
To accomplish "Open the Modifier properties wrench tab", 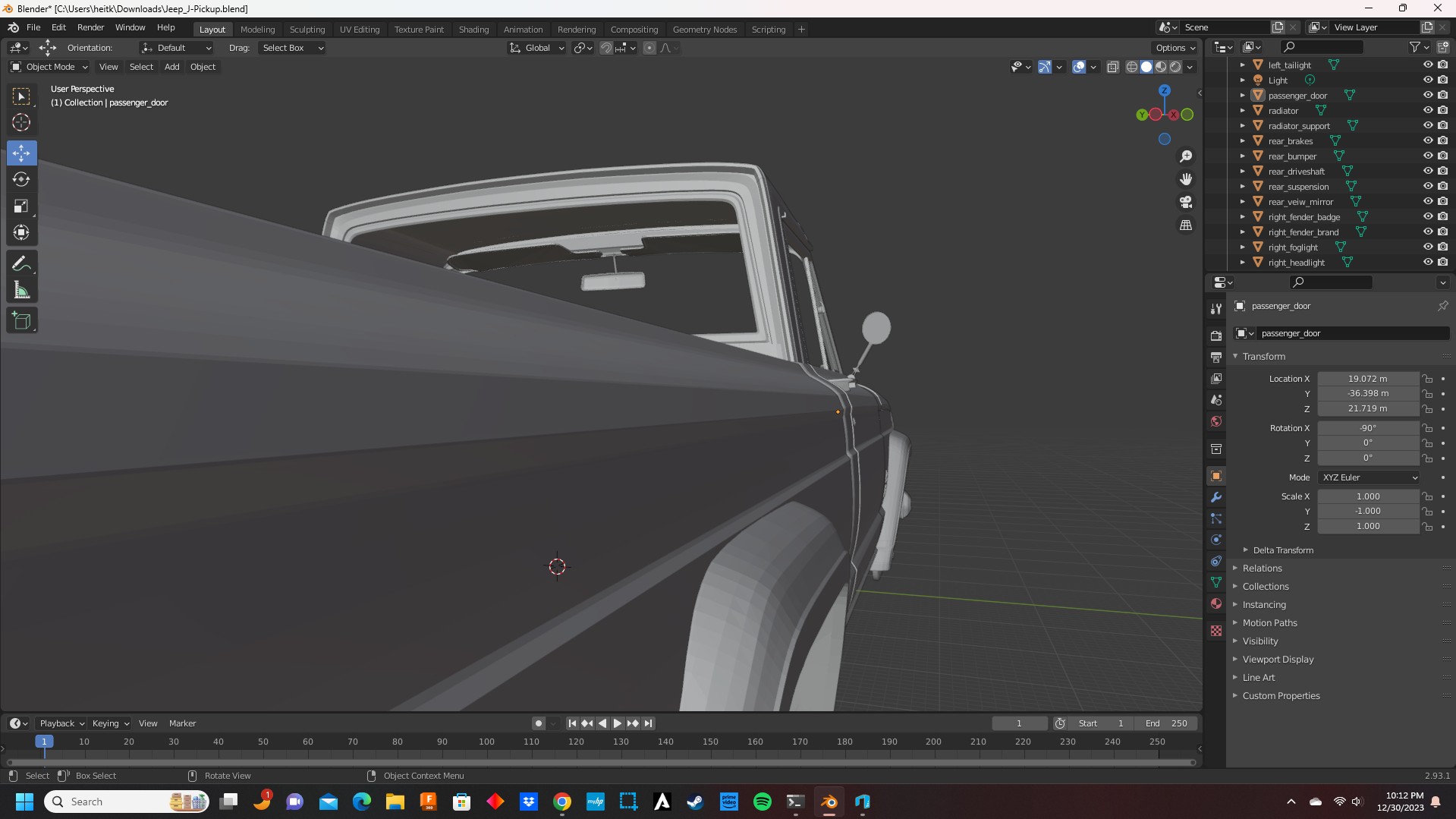I will click(x=1216, y=497).
